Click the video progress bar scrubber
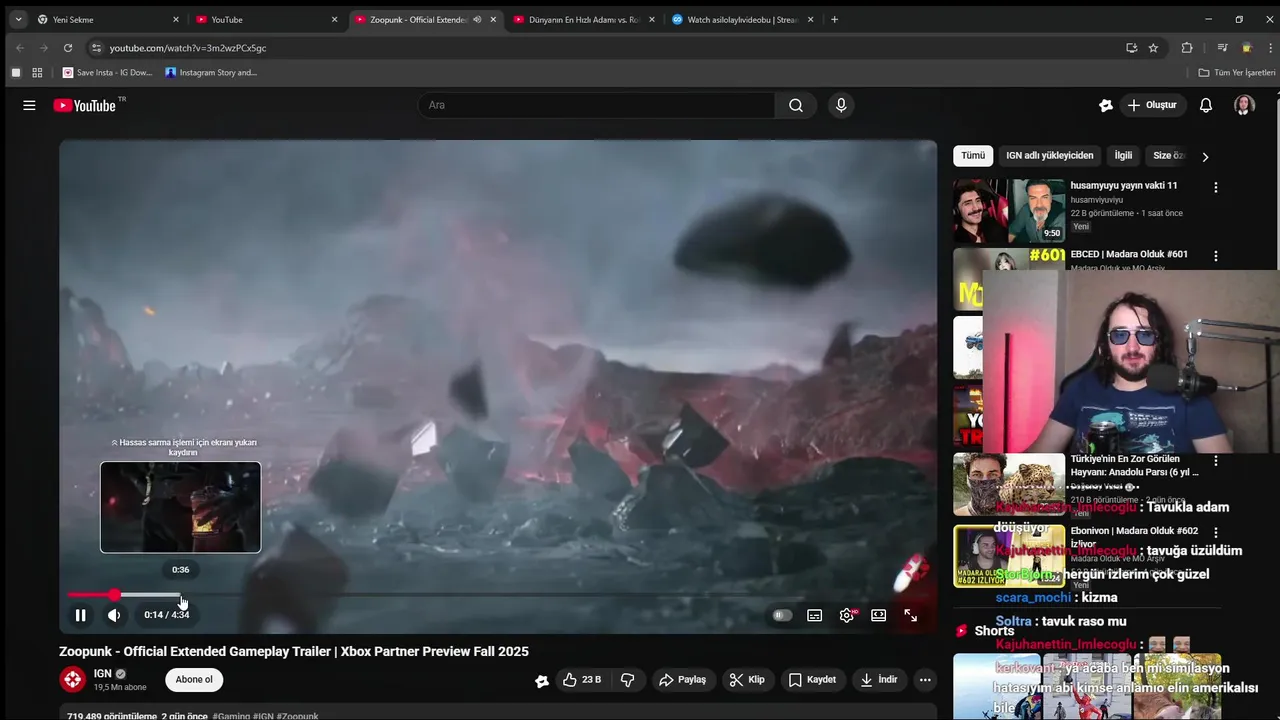Screen dimensions: 1280x720 (x=114, y=595)
